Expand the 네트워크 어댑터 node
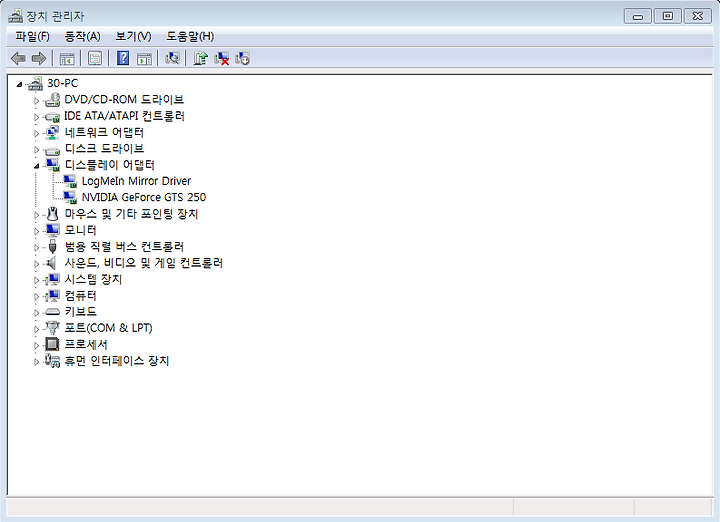720x522 pixels. 37,134
